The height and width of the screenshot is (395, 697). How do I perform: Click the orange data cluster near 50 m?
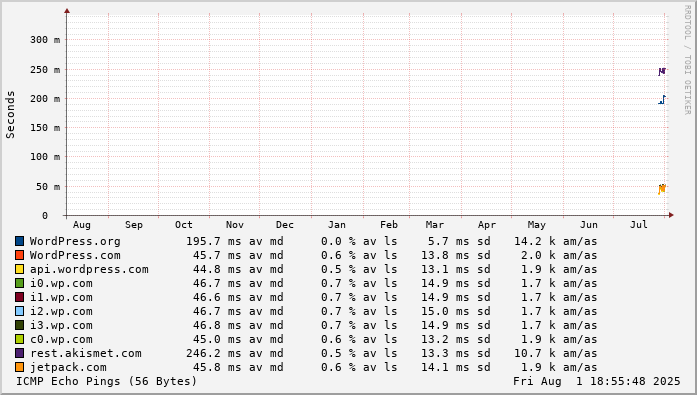coord(662,189)
